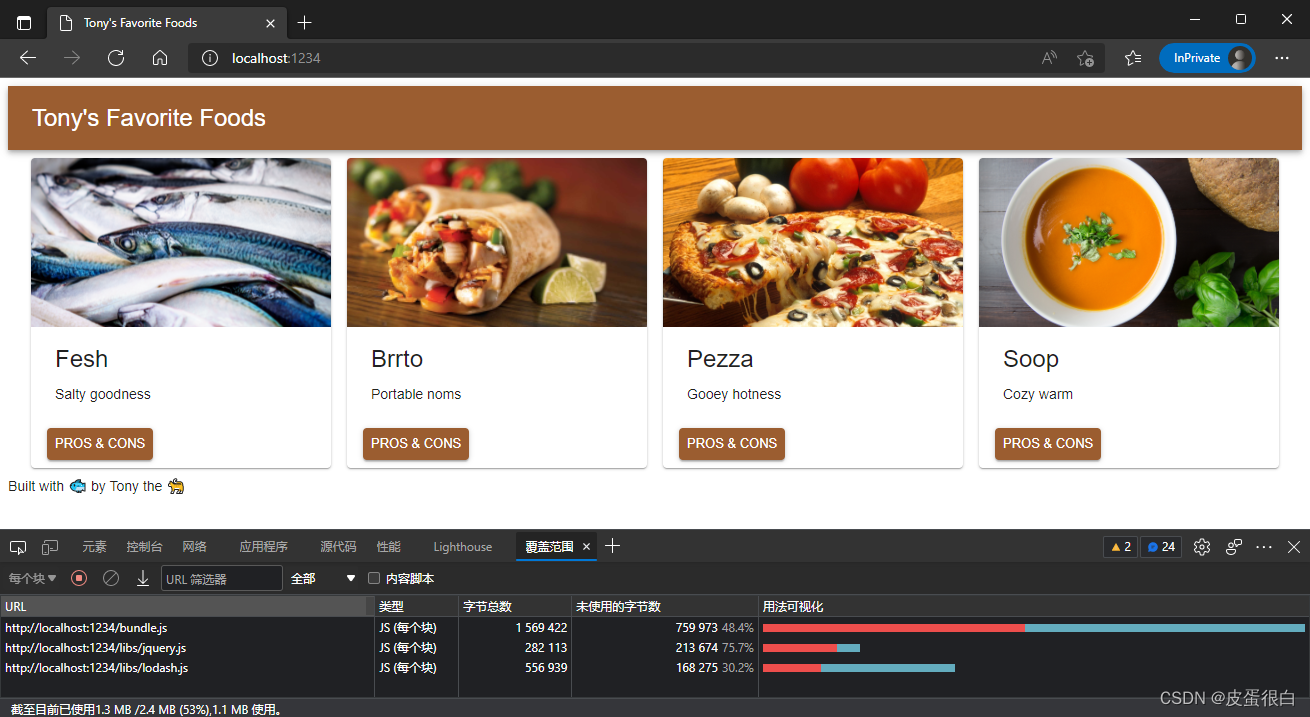Image resolution: width=1310 pixels, height=717 pixels.
Task: Open the DevTools three-dot more options menu
Action: (1264, 547)
